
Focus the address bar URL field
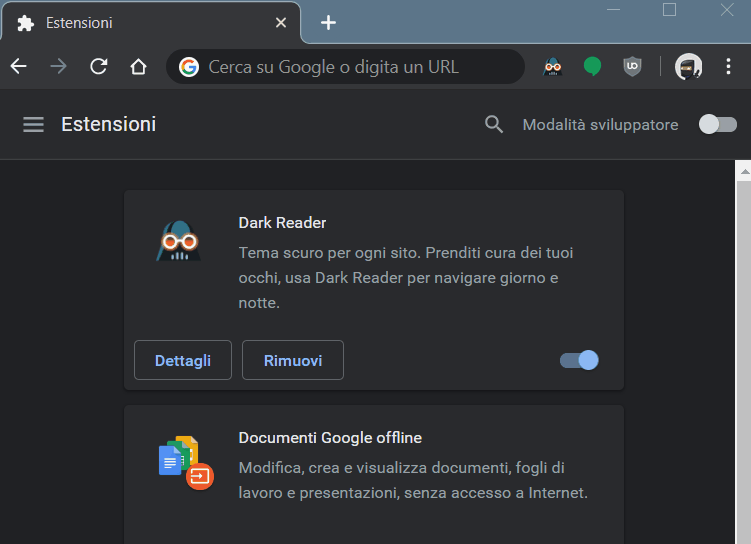click(x=345, y=67)
